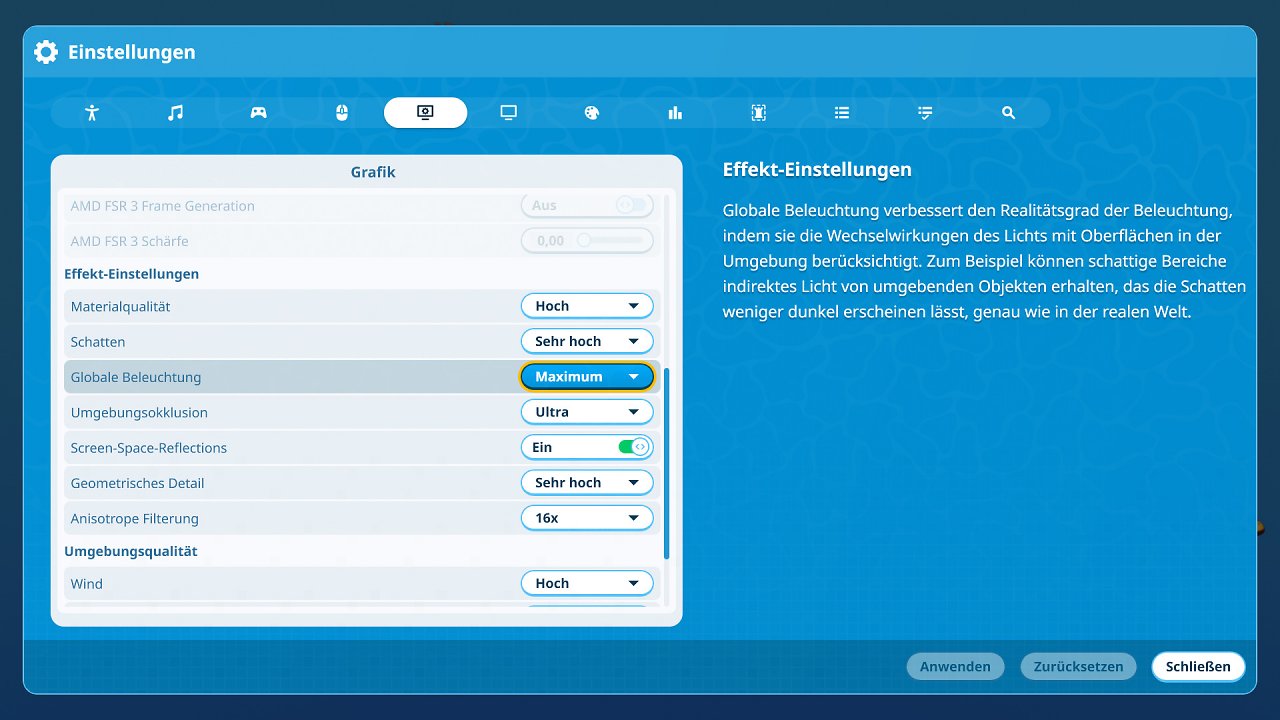Open the gamepad controls settings icon
This screenshot has width=1280, height=720.
258,113
